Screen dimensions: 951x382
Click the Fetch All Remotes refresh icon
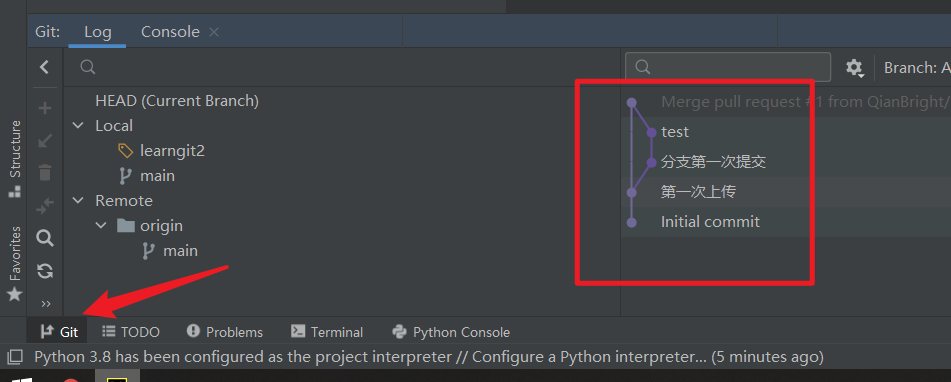[x=45, y=270]
